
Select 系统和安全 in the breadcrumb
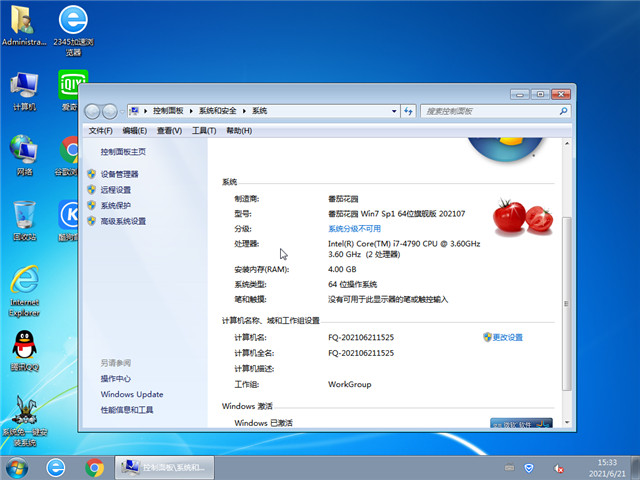[218, 111]
